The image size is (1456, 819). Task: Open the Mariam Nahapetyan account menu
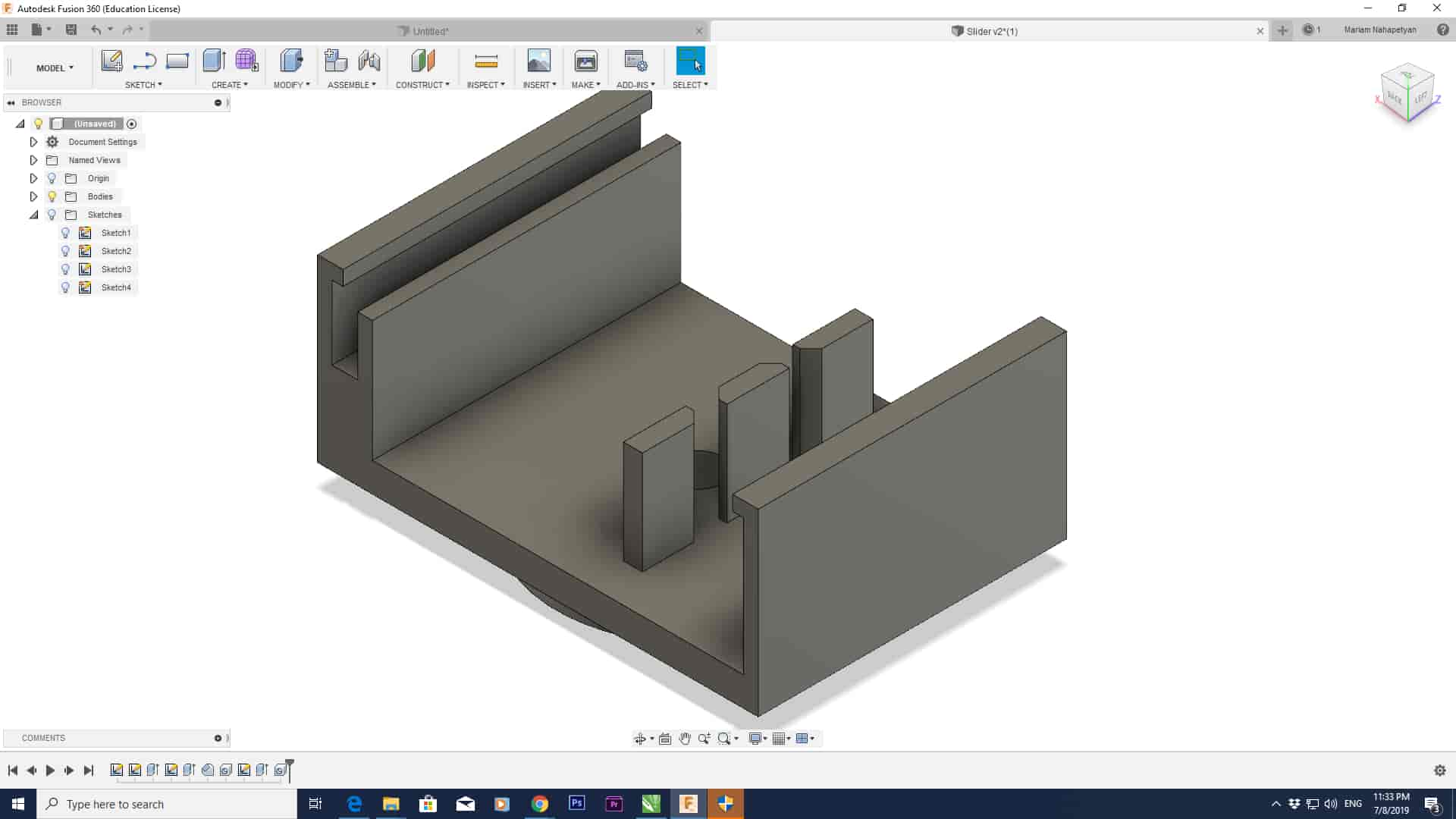pyautogui.click(x=1379, y=30)
